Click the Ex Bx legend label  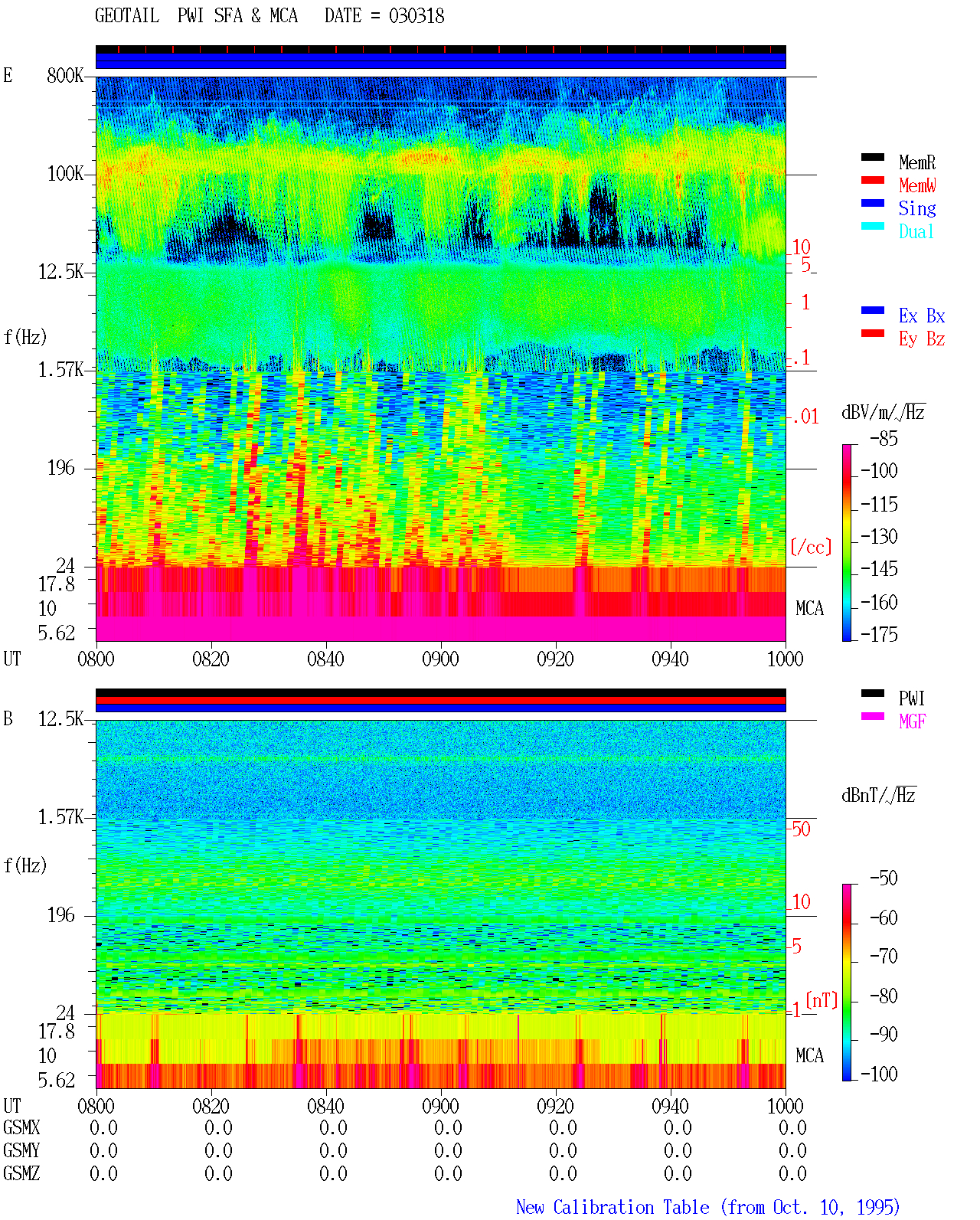tap(922, 316)
